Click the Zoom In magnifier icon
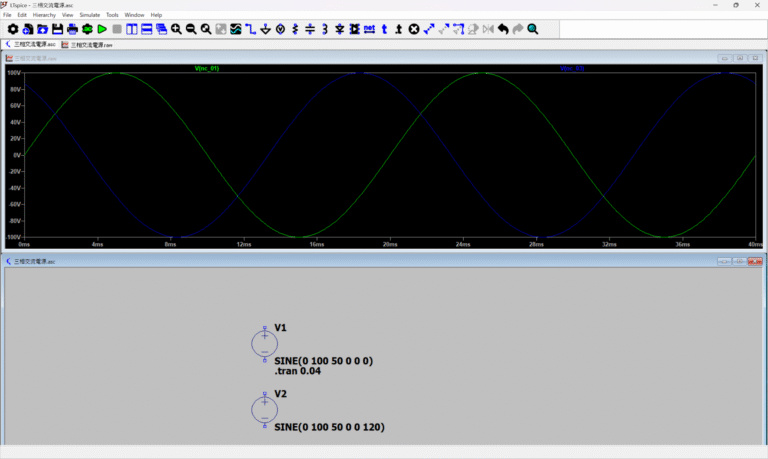The image size is (768, 459). 176,29
